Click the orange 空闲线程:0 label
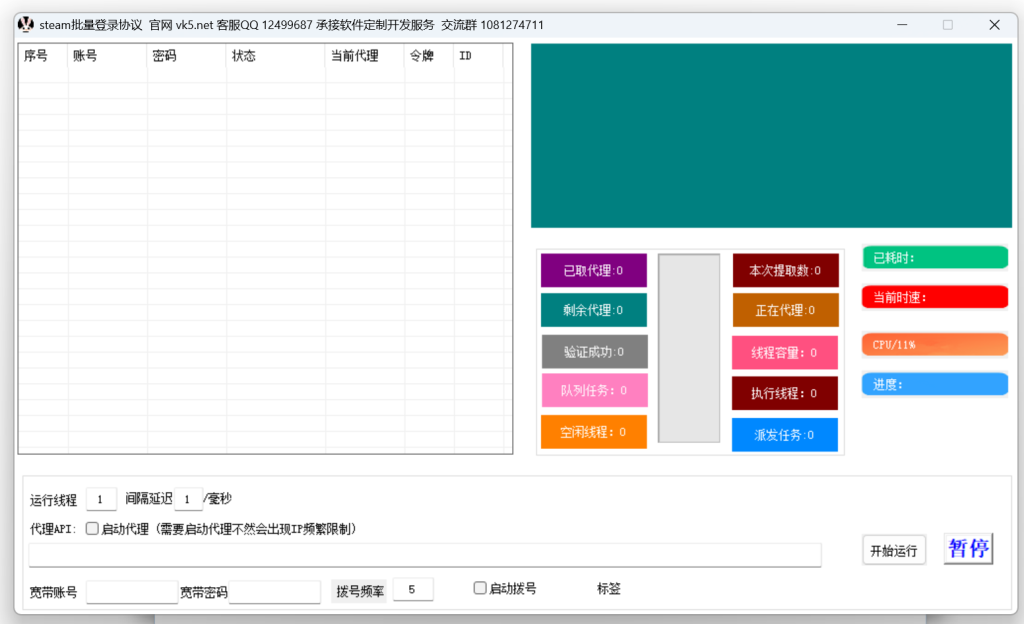 tap(594, 432)
